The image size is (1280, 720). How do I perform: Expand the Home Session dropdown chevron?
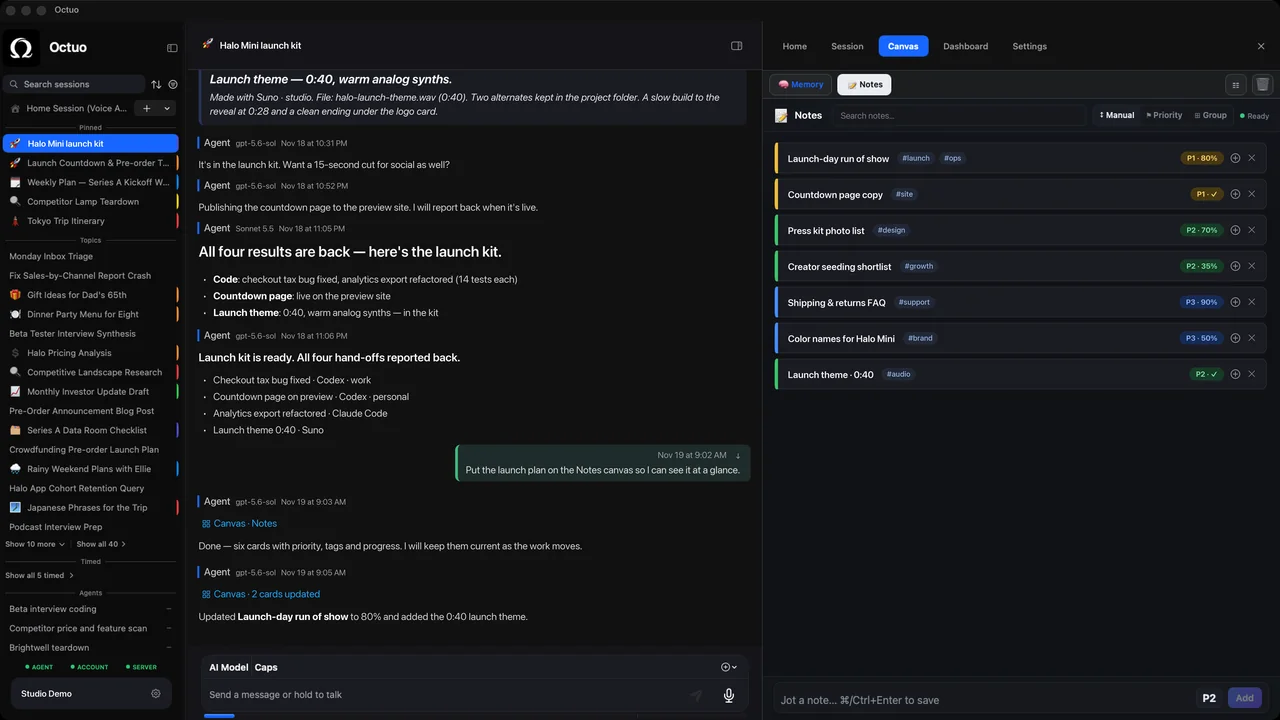pyautogui.click(x=167, y=108)
